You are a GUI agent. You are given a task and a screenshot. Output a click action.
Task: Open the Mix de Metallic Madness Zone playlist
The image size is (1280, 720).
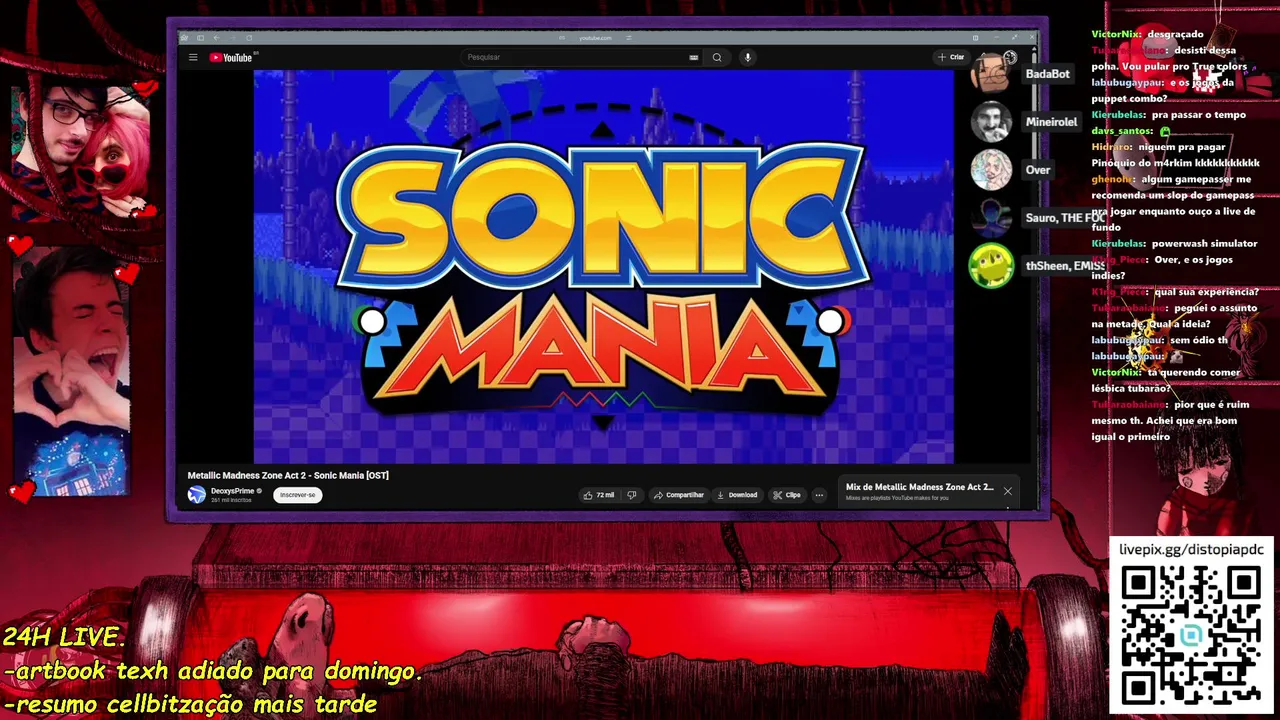point(919,487)
